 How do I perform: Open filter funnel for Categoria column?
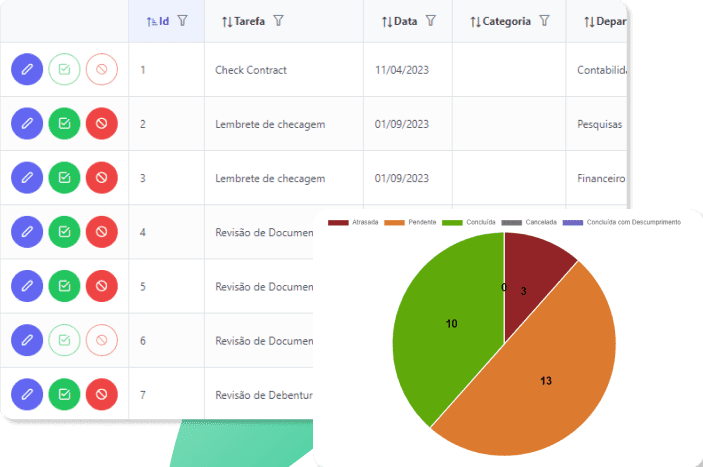pyautogui.click(x=544, y=21)
